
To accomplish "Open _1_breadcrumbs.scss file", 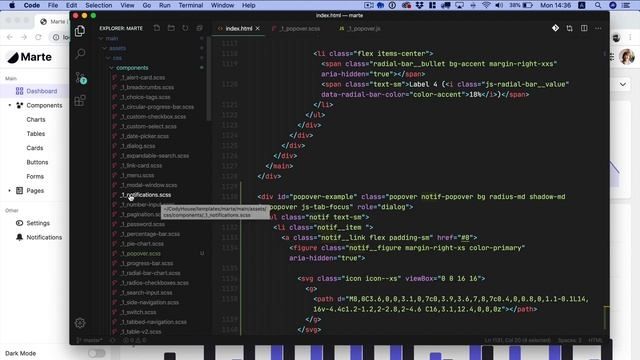I will tap(147, 87).
